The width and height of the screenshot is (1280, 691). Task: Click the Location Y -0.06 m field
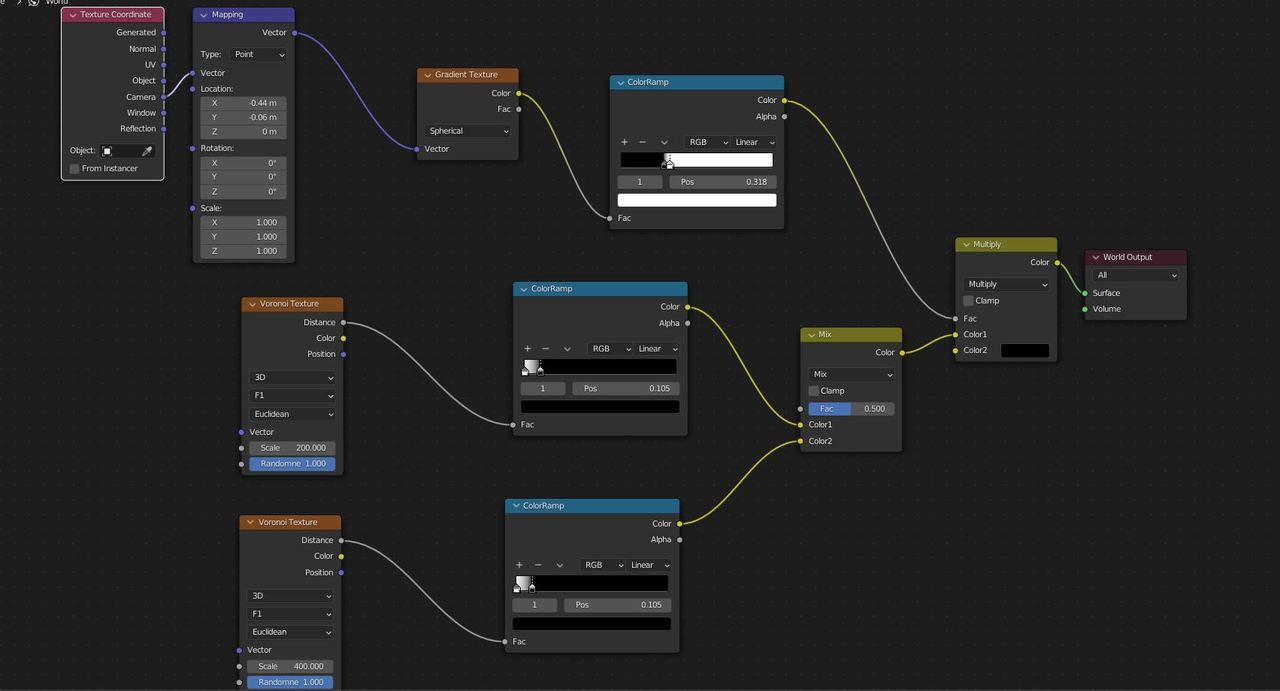point(243,117)
